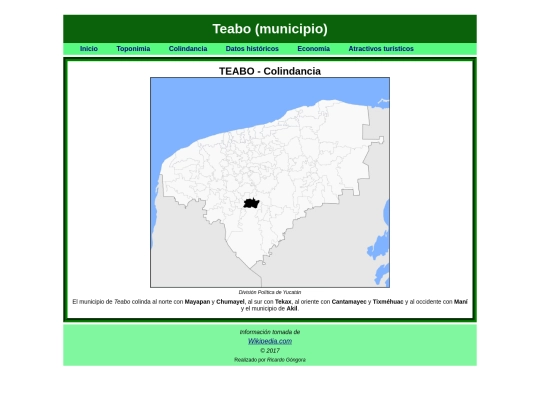Click the black Teabo region on the map
Image resolution: width=540 pixels, height=405 pixels.
pos(251,203)
